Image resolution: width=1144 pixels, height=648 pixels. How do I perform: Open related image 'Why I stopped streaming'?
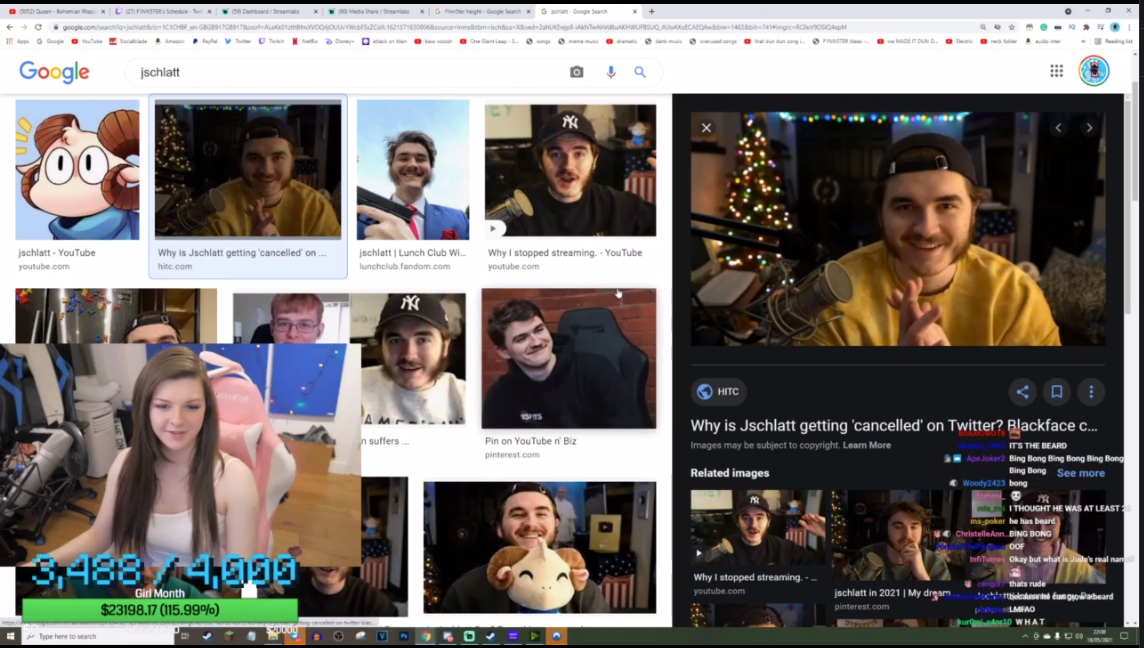[x=758, y=527]
